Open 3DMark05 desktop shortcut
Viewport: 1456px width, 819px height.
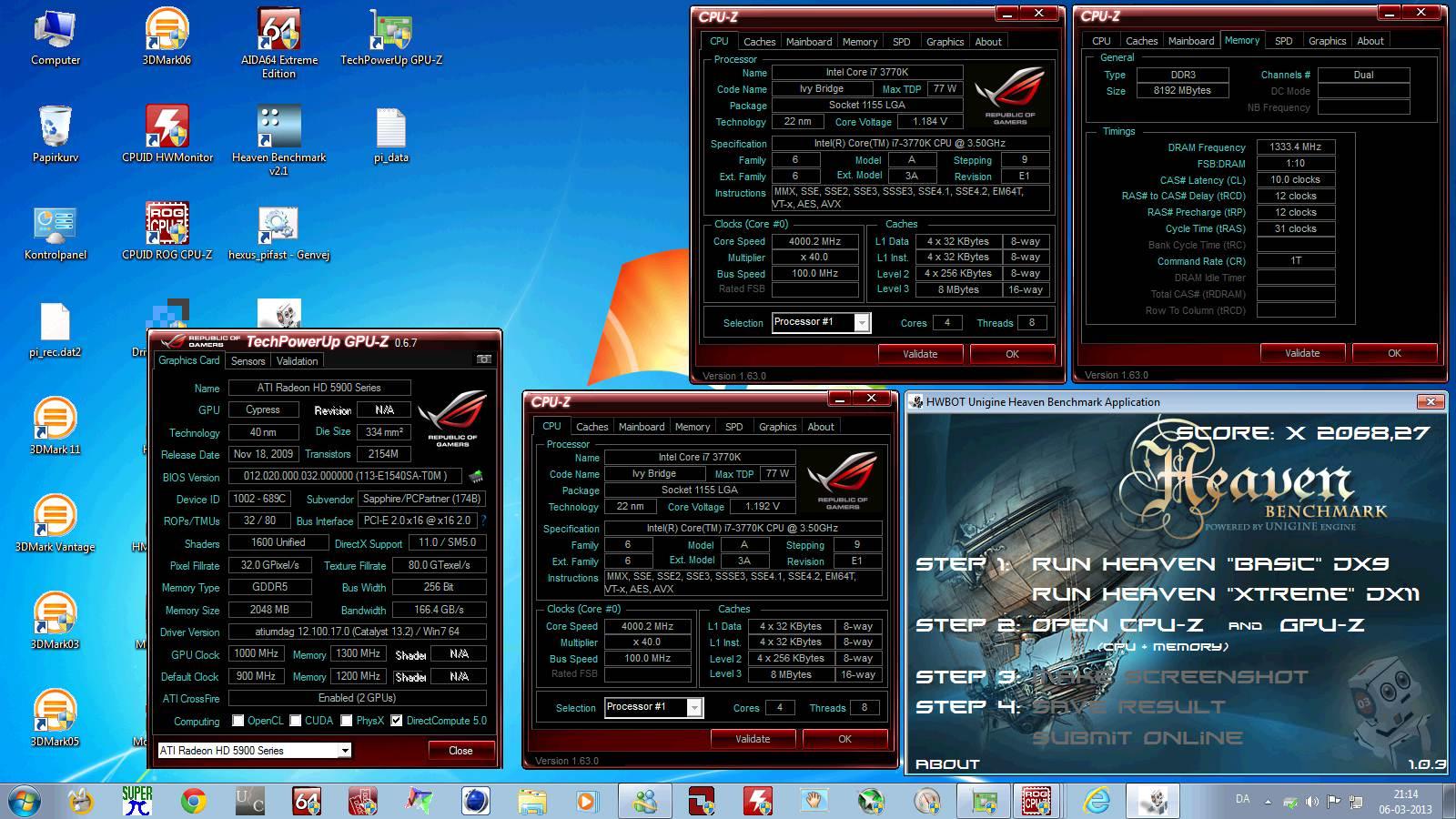(55, 718)
